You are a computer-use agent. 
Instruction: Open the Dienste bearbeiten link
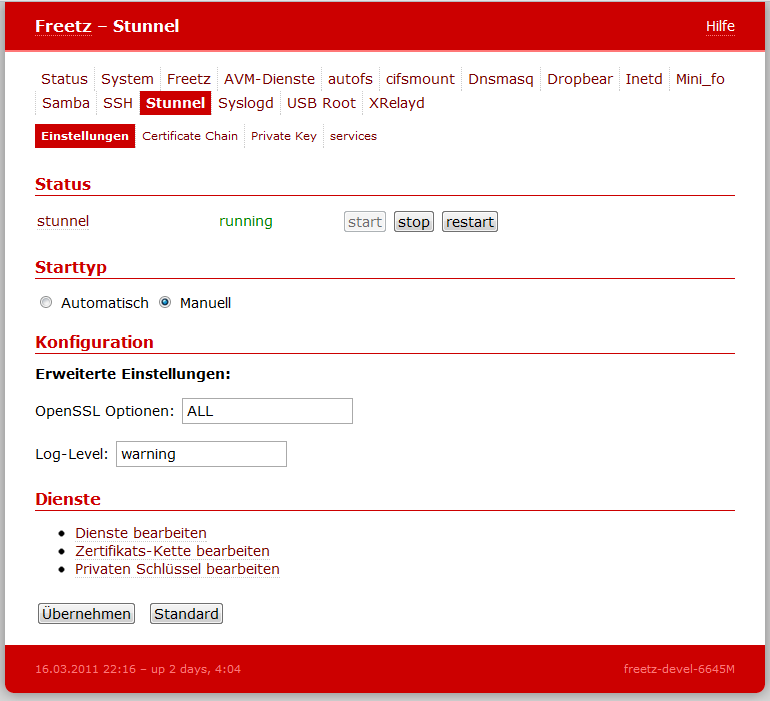[141, 533]
